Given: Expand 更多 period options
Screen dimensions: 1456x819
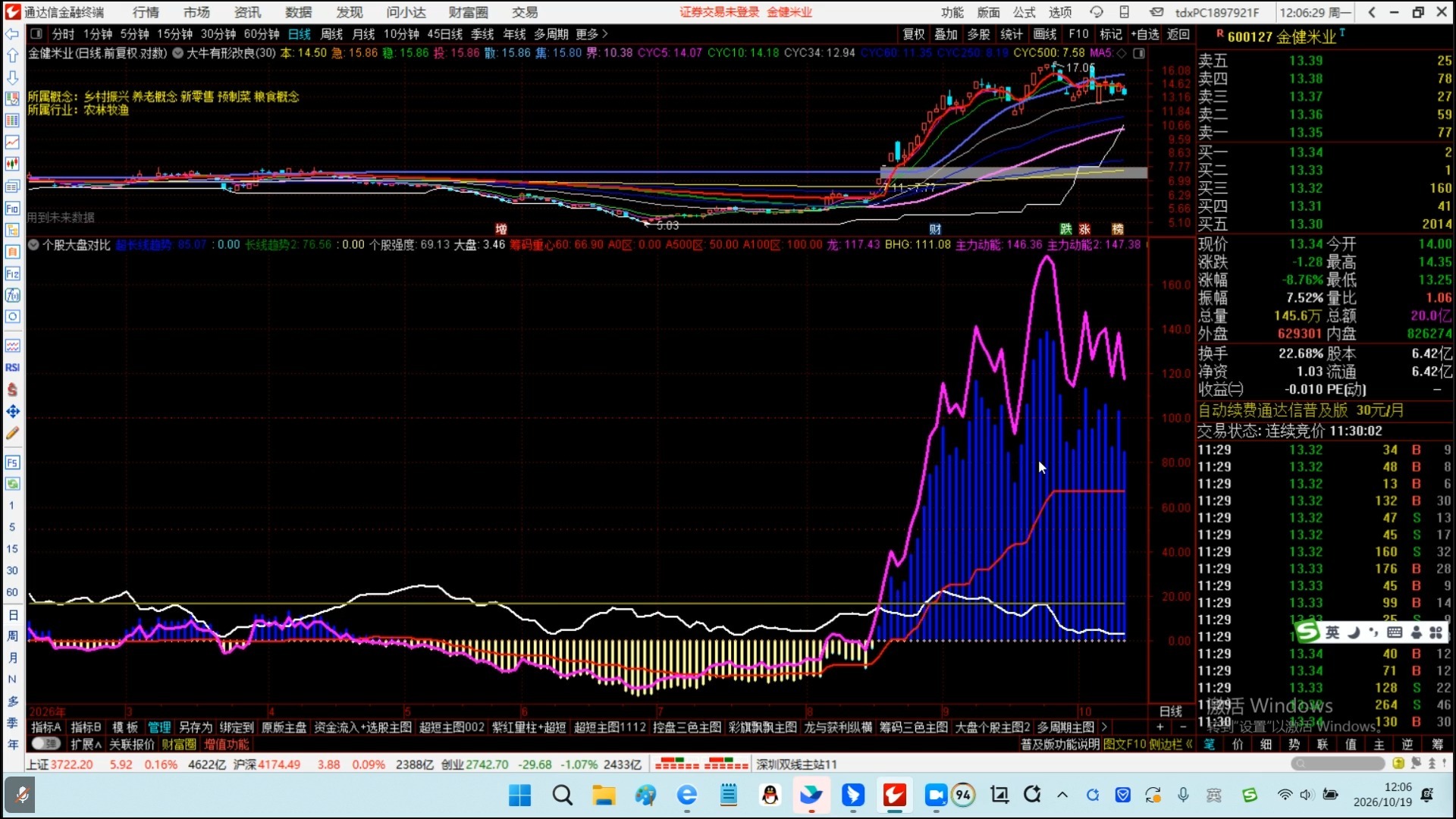Looking at the screenshot, I should click(x=591, y=34).
